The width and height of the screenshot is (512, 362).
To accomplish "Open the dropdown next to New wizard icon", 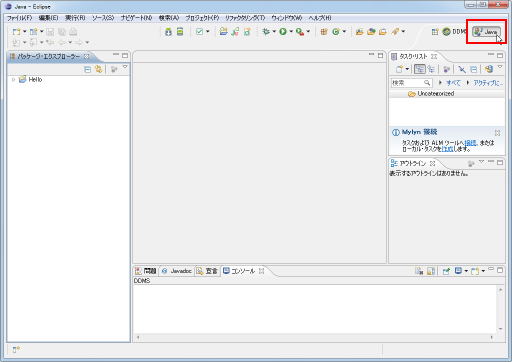I will (24, 32).
